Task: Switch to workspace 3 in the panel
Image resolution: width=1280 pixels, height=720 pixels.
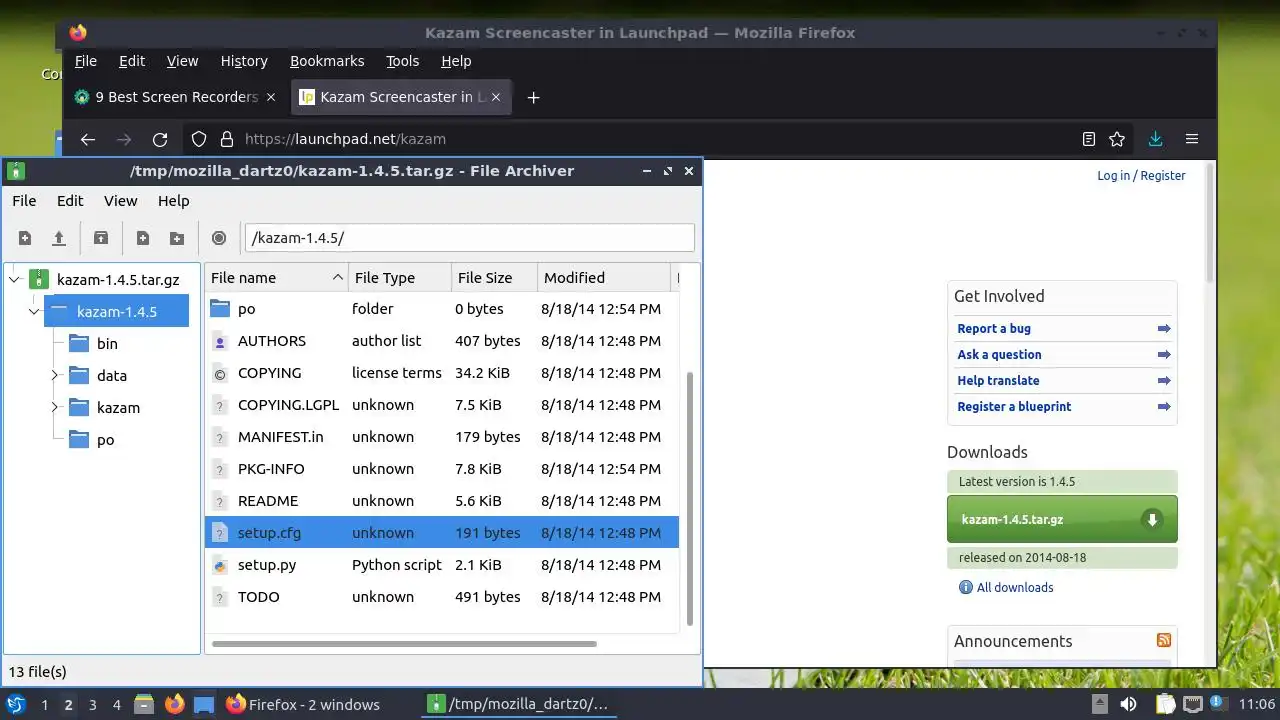Action: 93,704
